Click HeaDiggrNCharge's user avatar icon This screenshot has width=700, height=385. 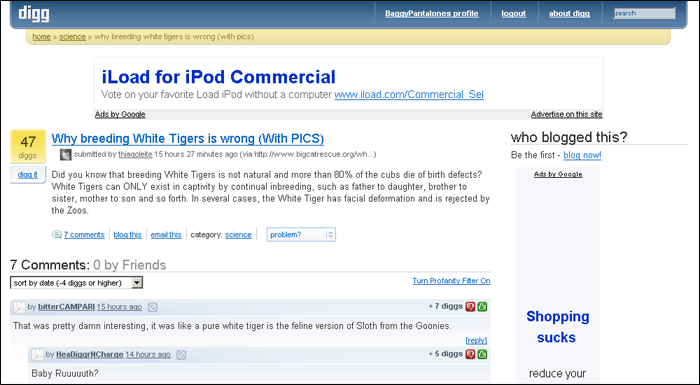[x=38, y=355]
